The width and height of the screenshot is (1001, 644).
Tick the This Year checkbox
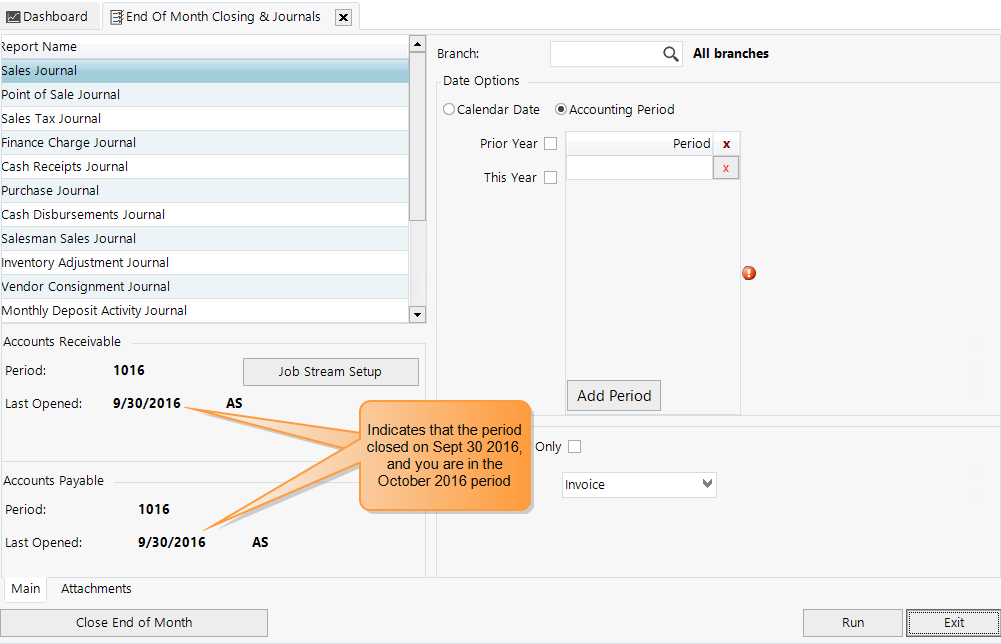[x=550, y=178]
